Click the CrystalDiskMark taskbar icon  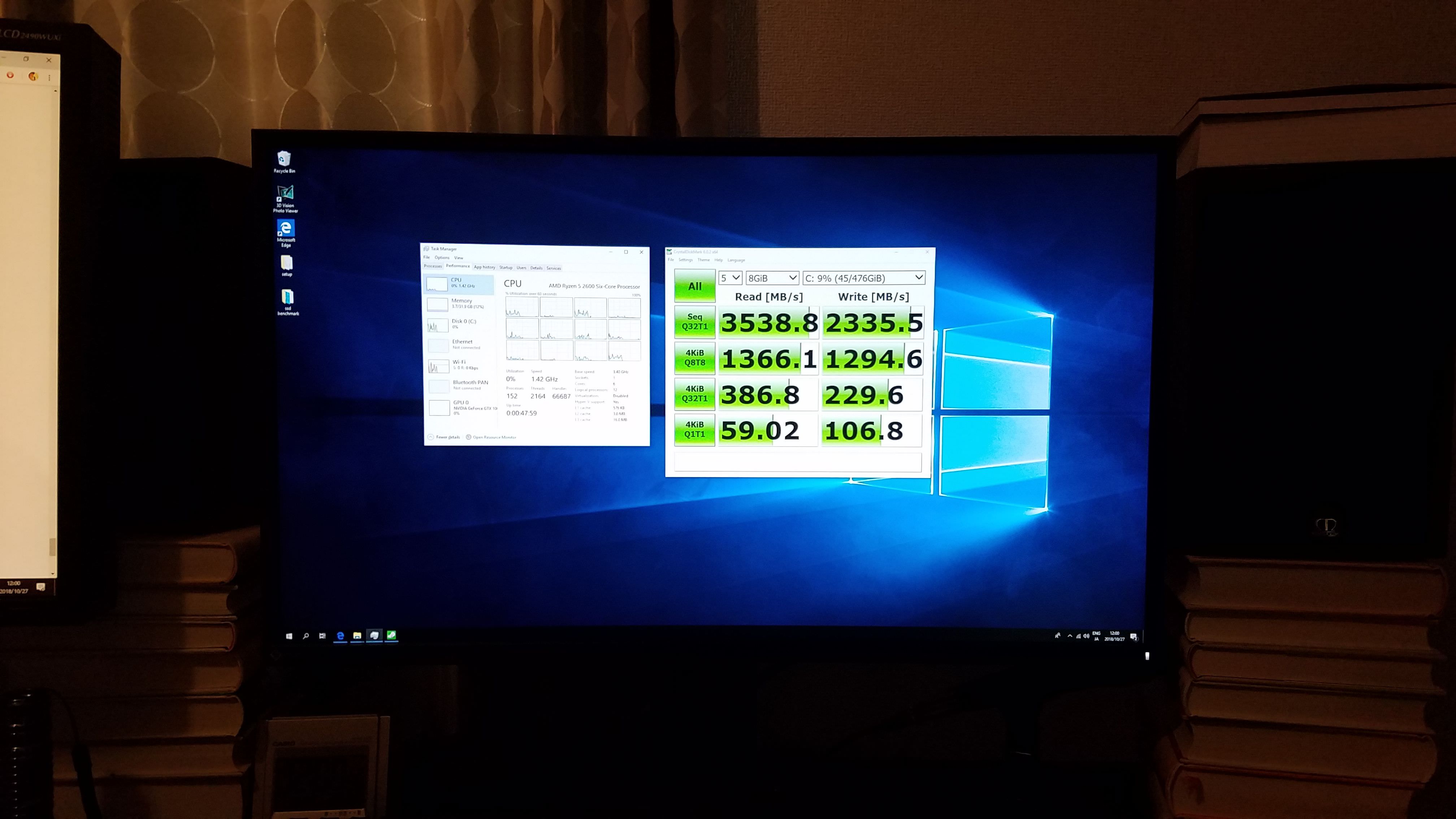pyautogui.click(x=391, y=635)
